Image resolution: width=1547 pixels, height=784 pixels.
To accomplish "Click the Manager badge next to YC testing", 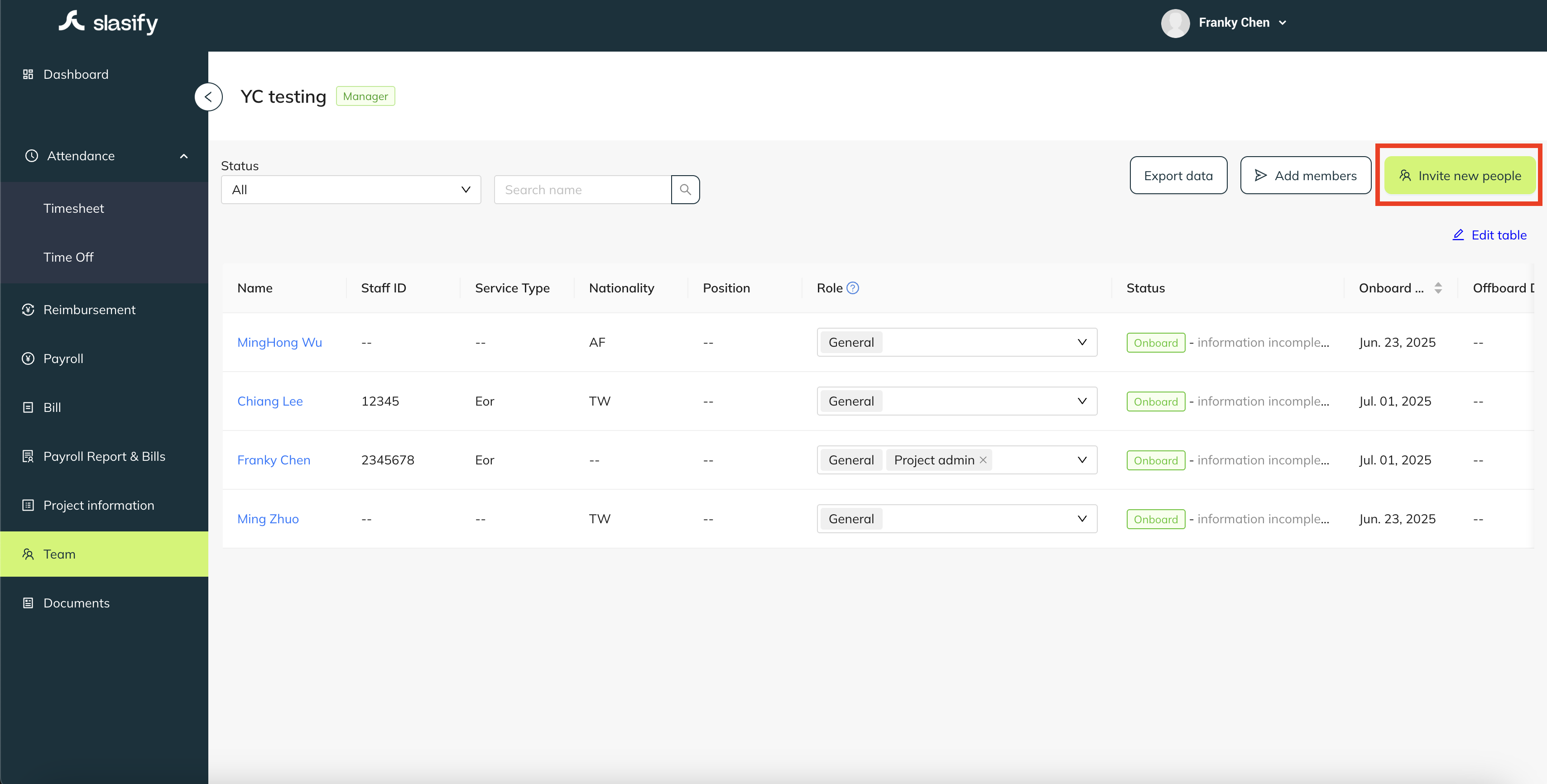I will point(365,96).
